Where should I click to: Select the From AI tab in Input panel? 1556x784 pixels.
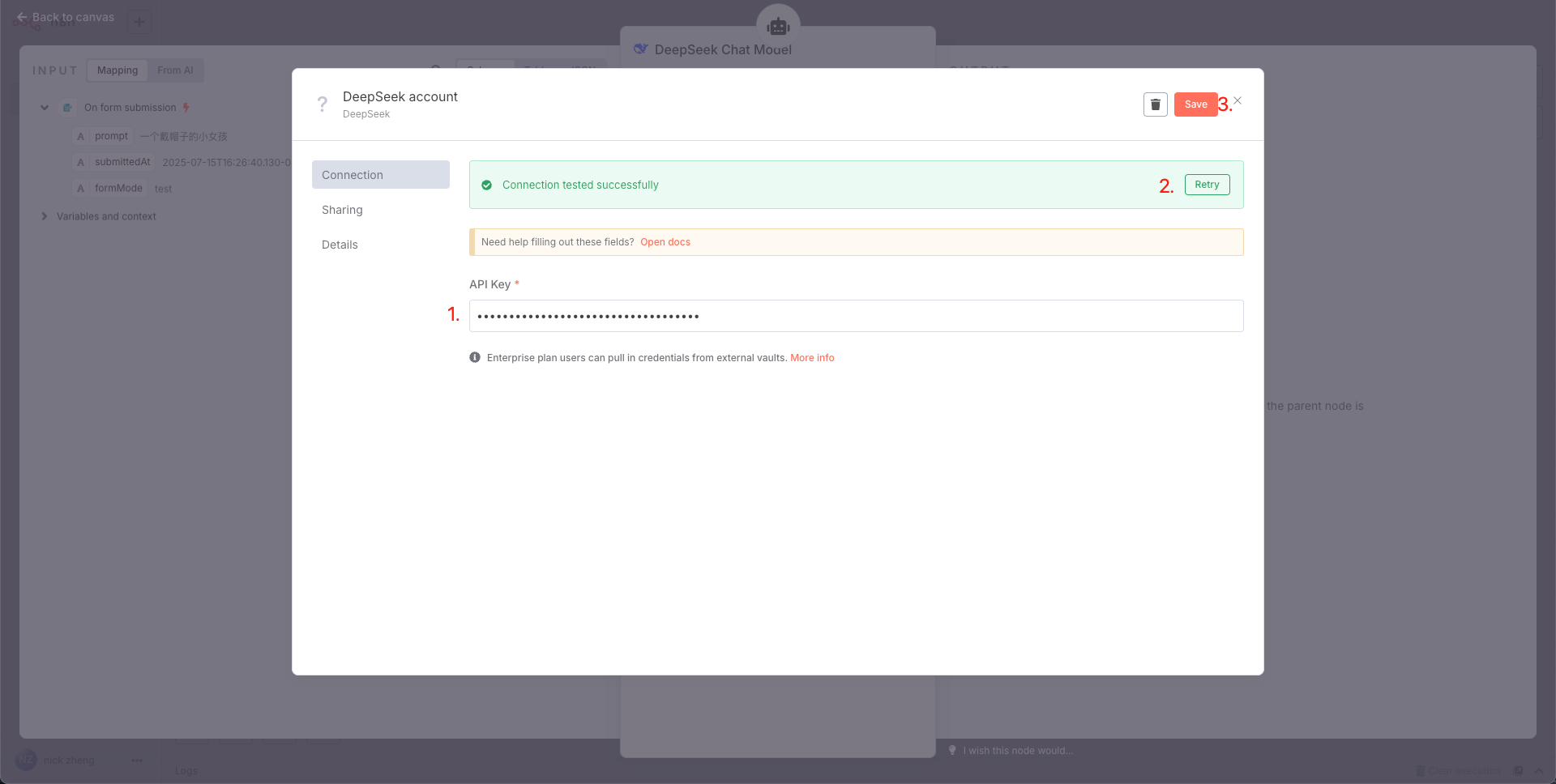175,70
